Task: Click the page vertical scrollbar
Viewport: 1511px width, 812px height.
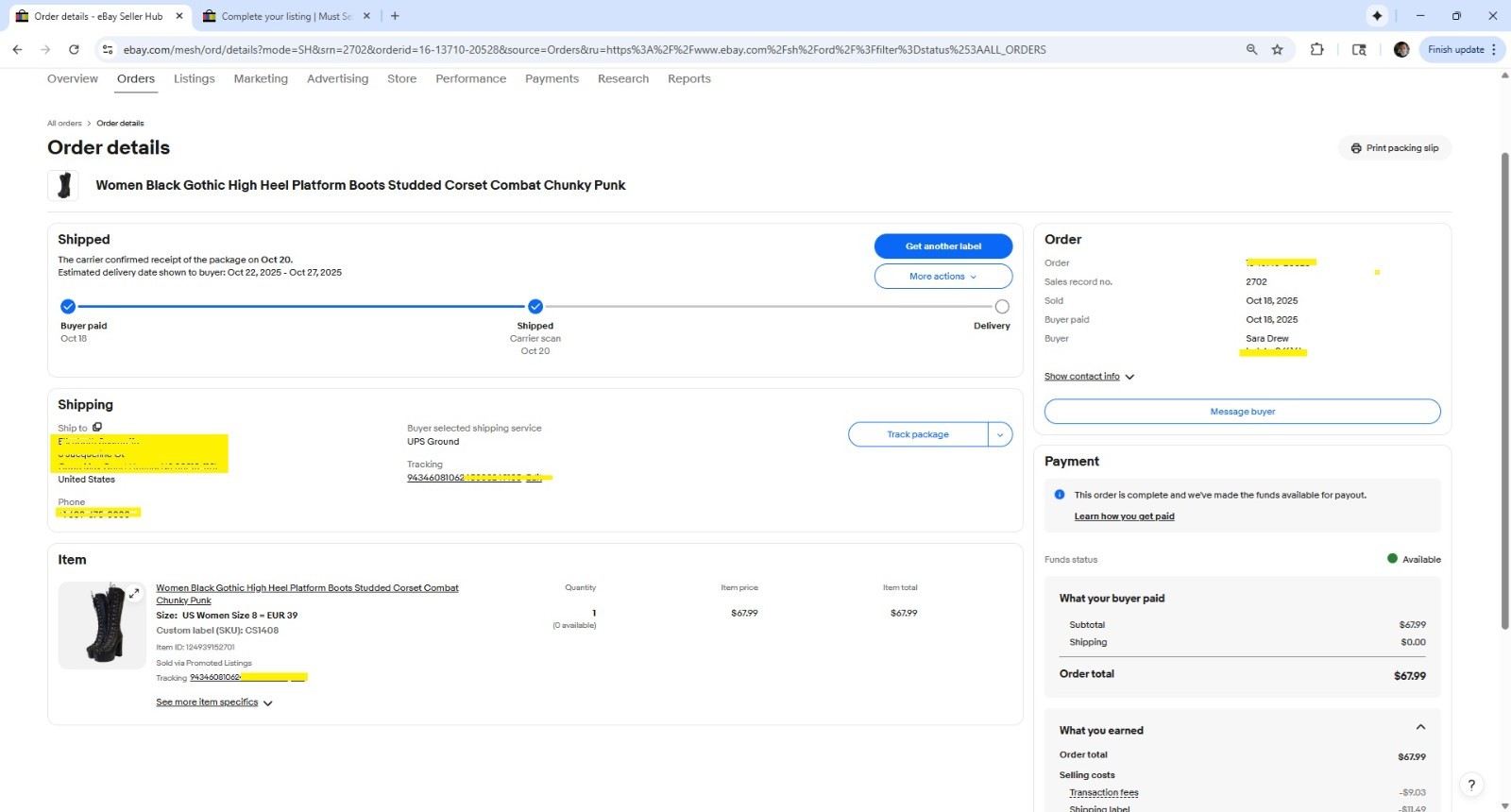Action: 1504,390
